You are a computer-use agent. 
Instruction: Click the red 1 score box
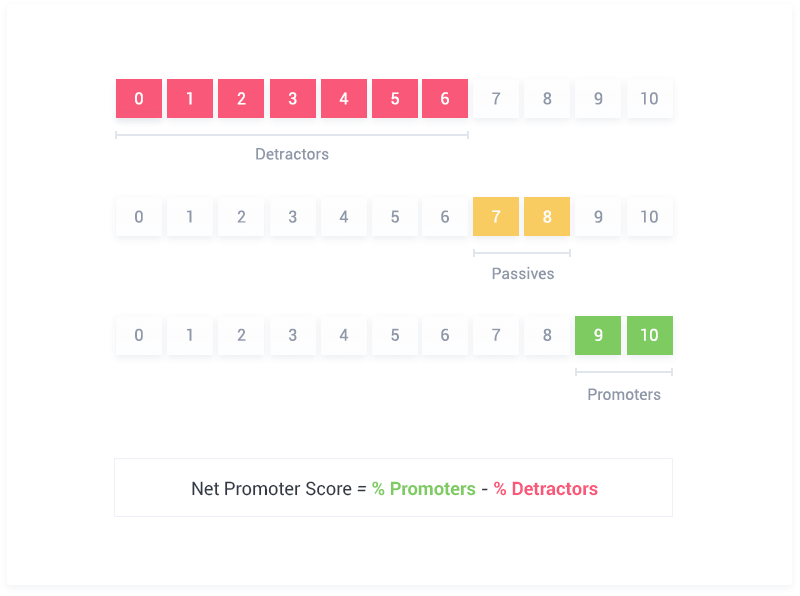190,98
